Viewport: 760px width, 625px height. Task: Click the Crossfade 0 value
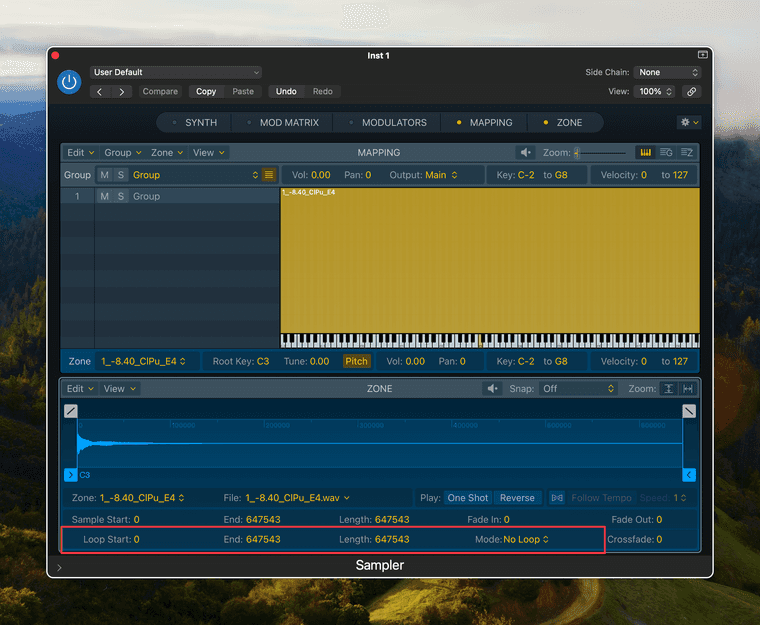pos(659,539)
